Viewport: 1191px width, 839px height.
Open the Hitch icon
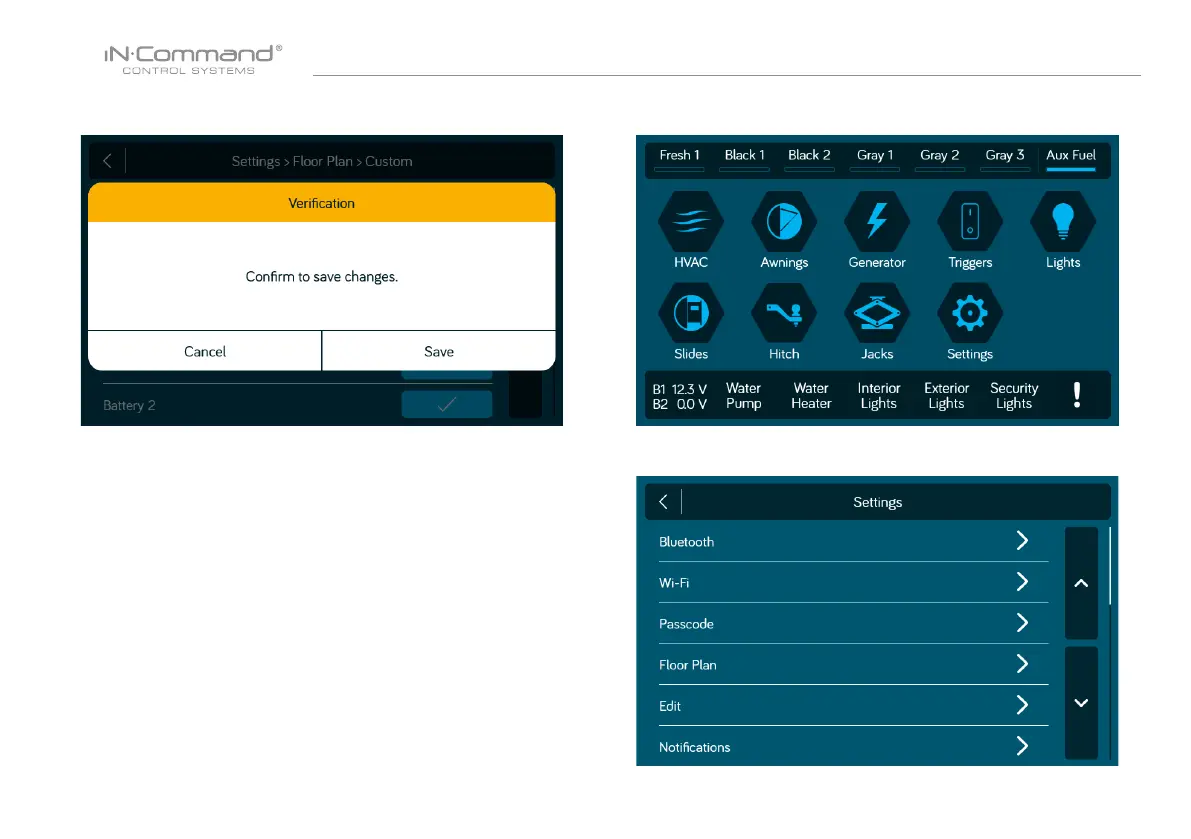784,313
